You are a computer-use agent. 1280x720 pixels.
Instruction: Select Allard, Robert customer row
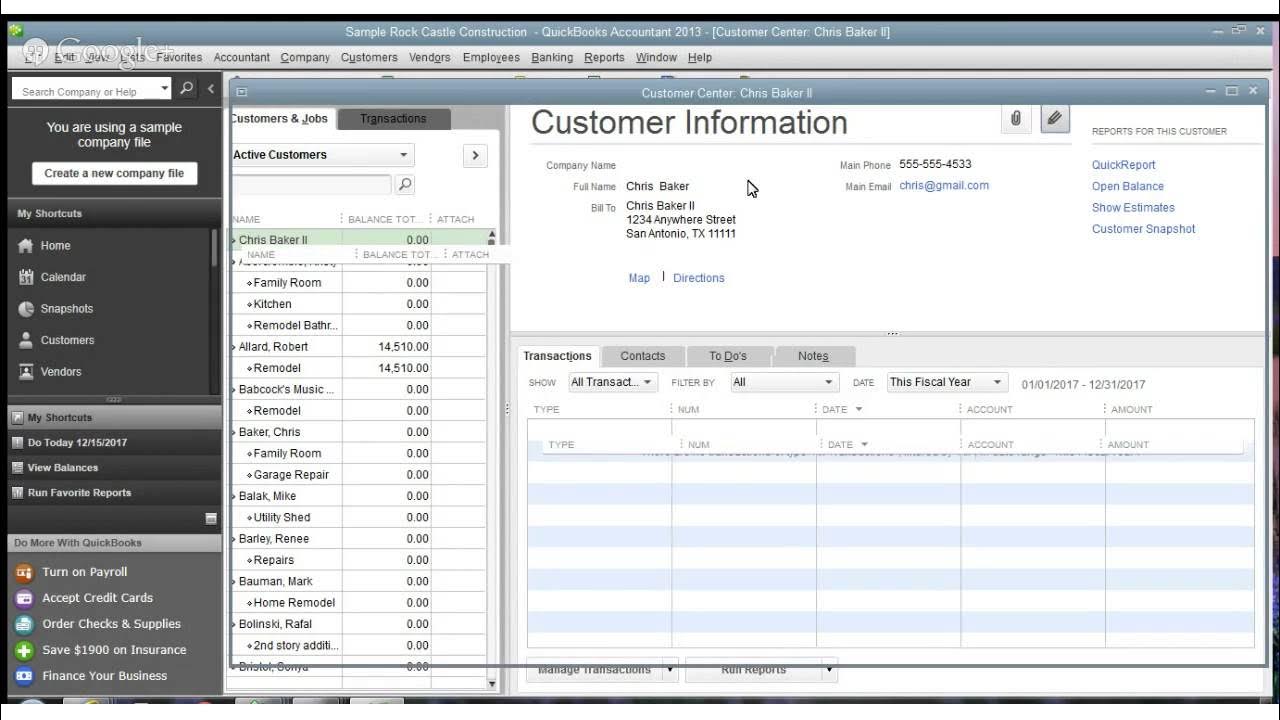[x=359, y=347]
